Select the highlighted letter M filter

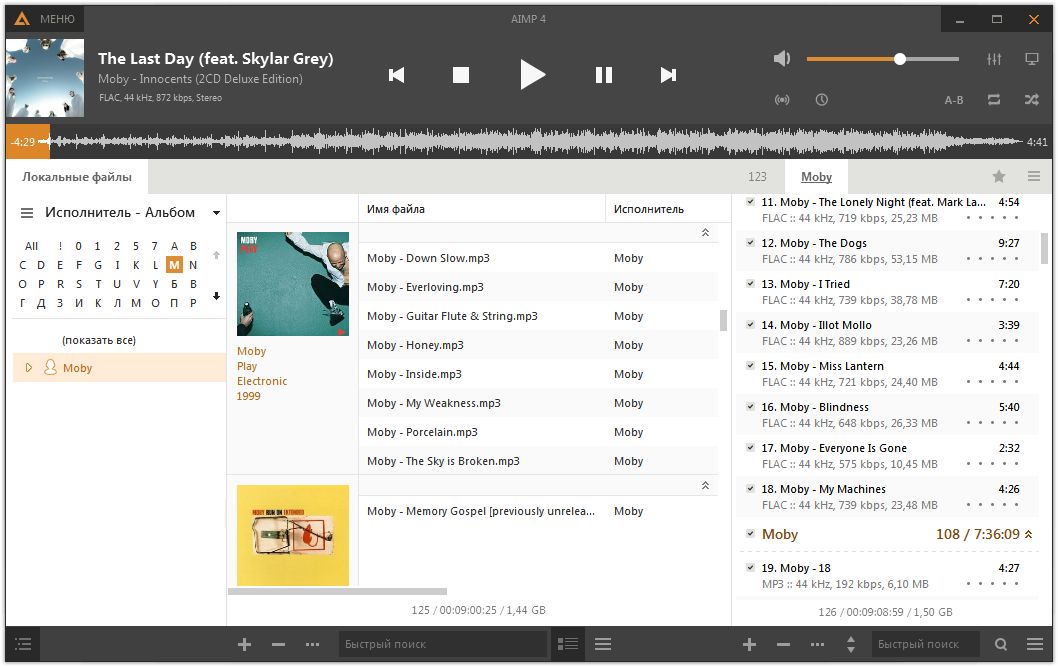tap(174, 265)
